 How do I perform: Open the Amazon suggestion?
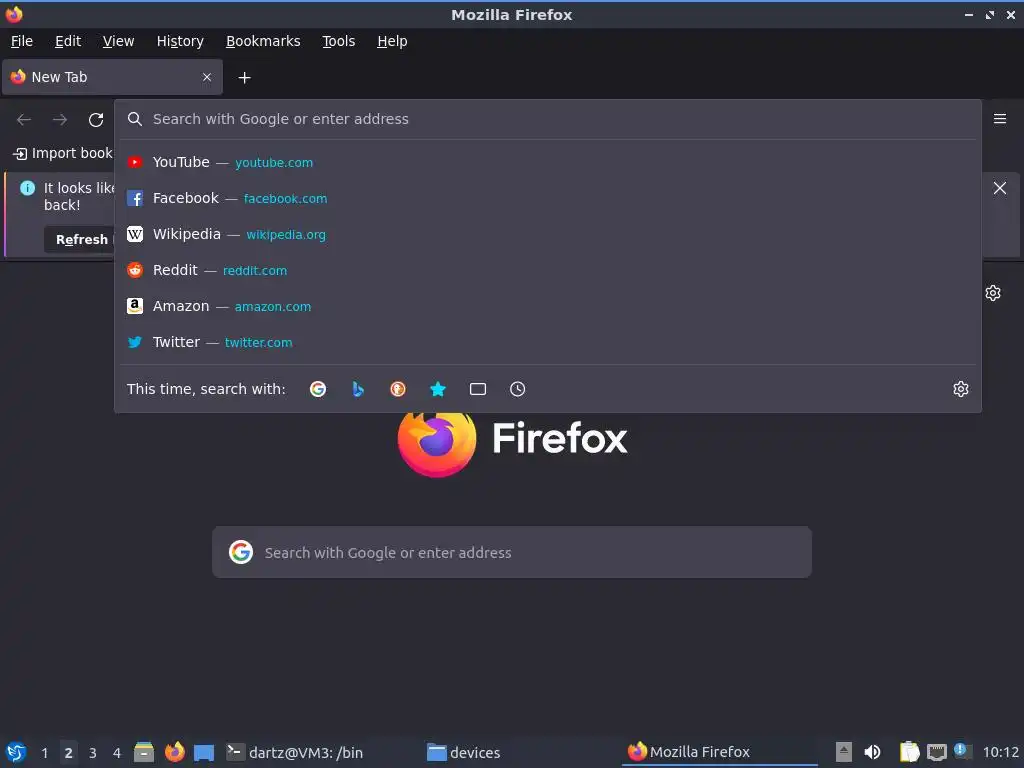[547, 306]
